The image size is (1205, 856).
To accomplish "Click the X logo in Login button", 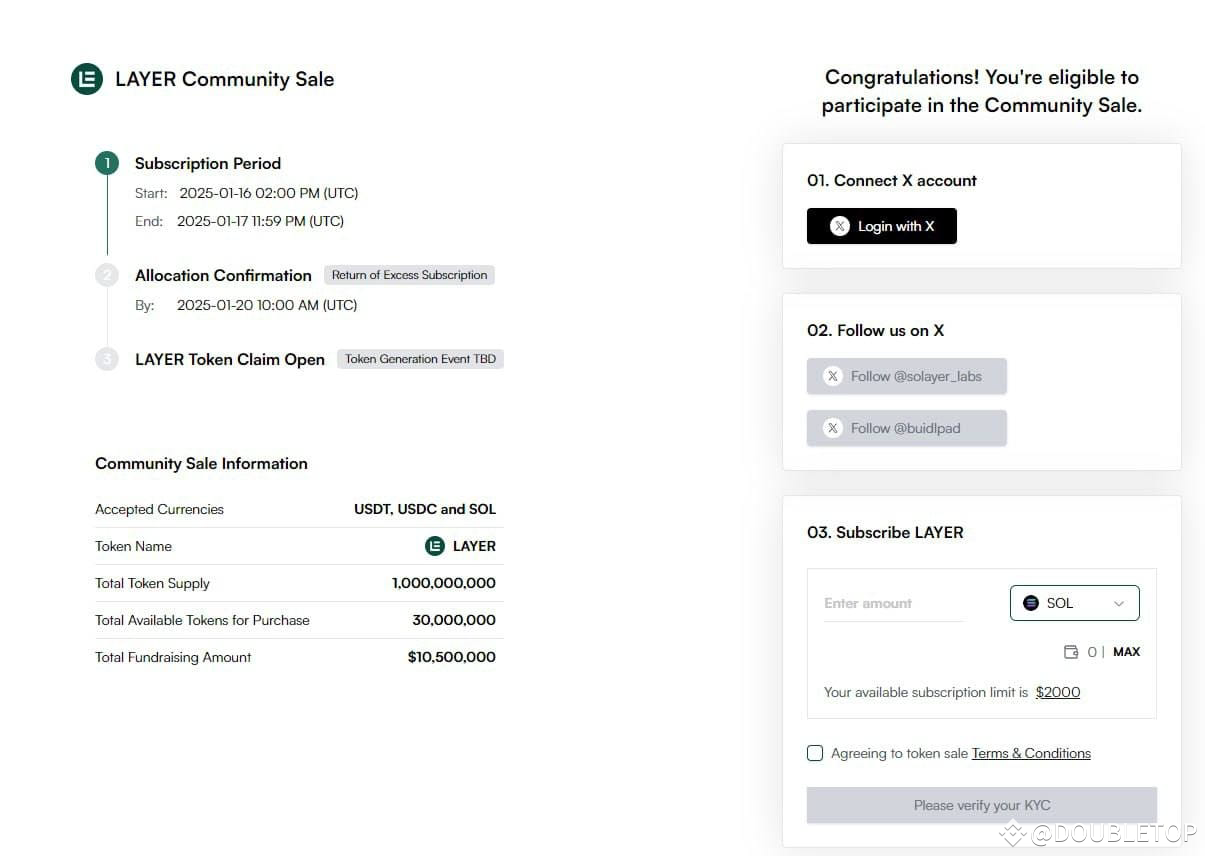I will pos(840,226).
